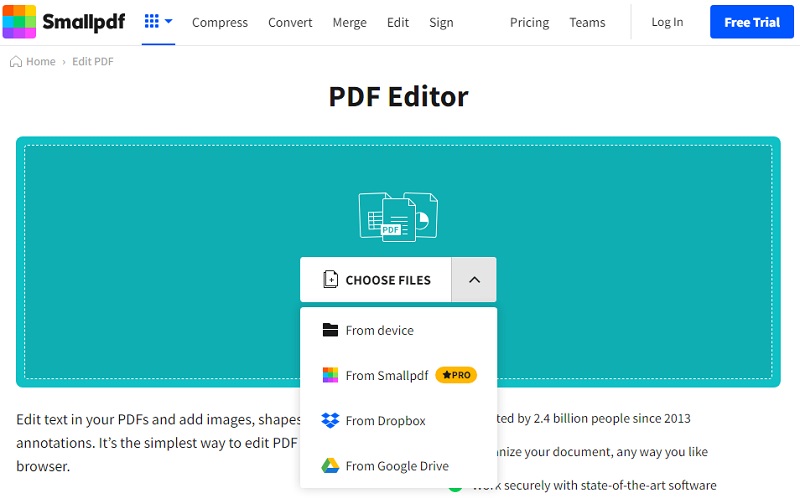800x498 pixels.
Task: Click the Google Drive logo icon
Action: coord(330,465)
